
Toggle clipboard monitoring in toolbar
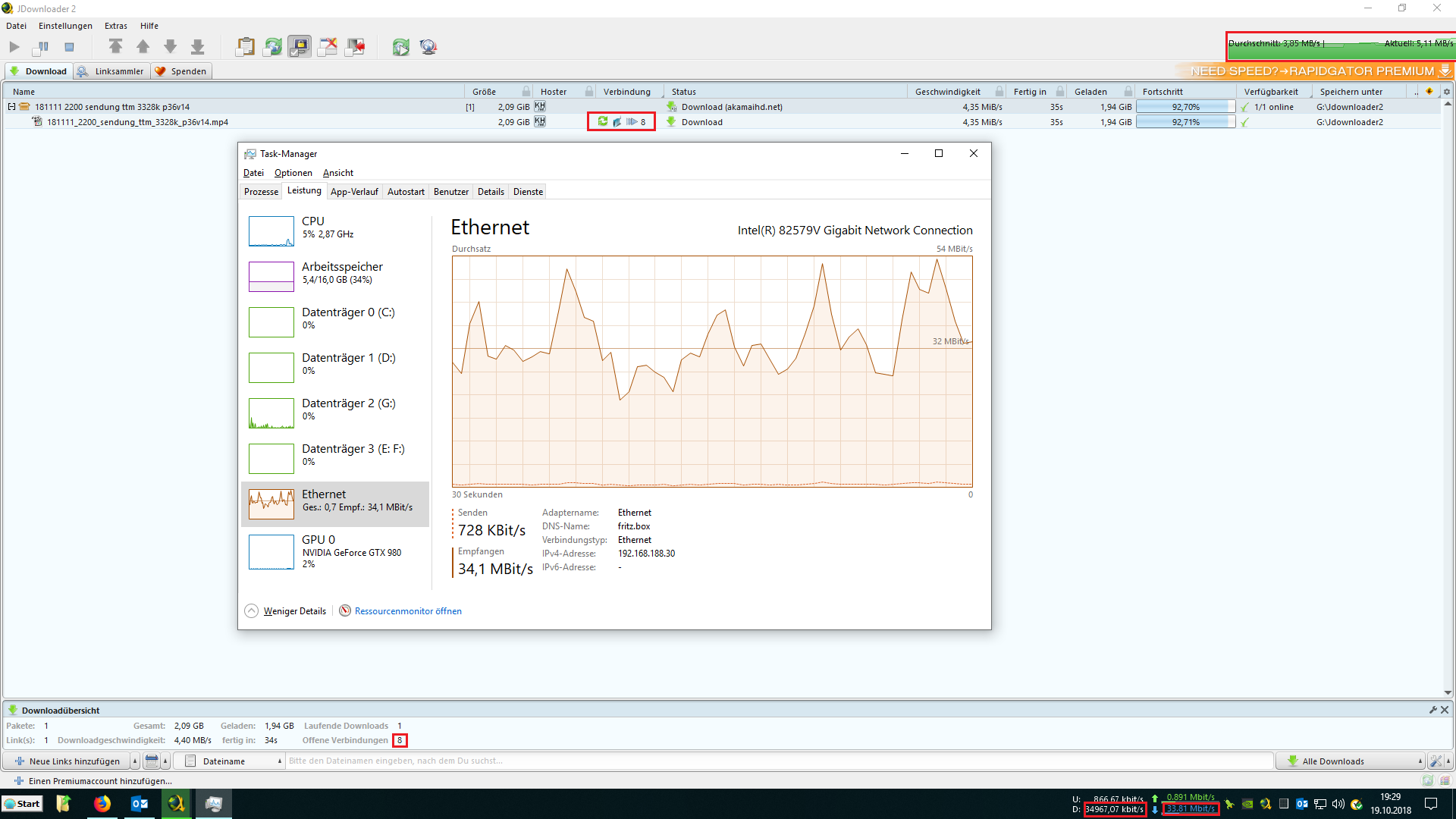click(245, 47)
